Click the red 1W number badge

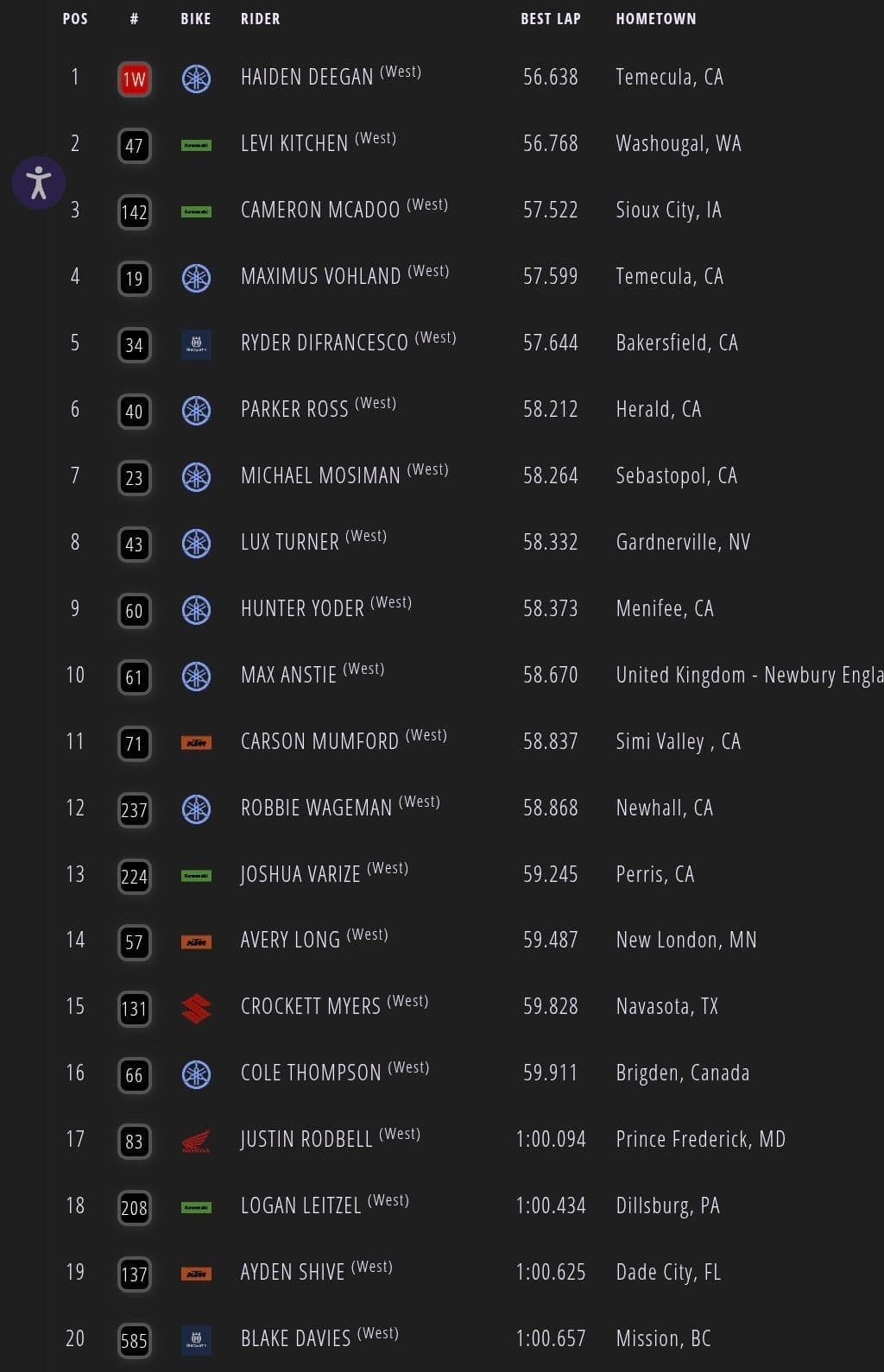click(134, 80)
